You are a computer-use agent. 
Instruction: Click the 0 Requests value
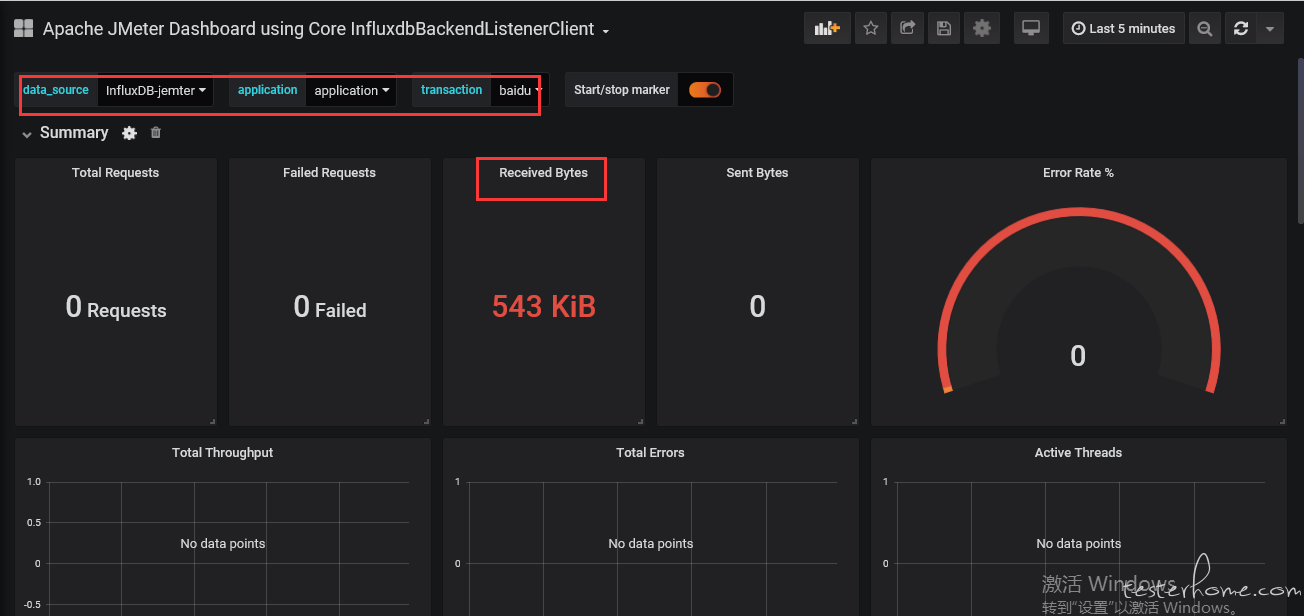click(116, 308)
